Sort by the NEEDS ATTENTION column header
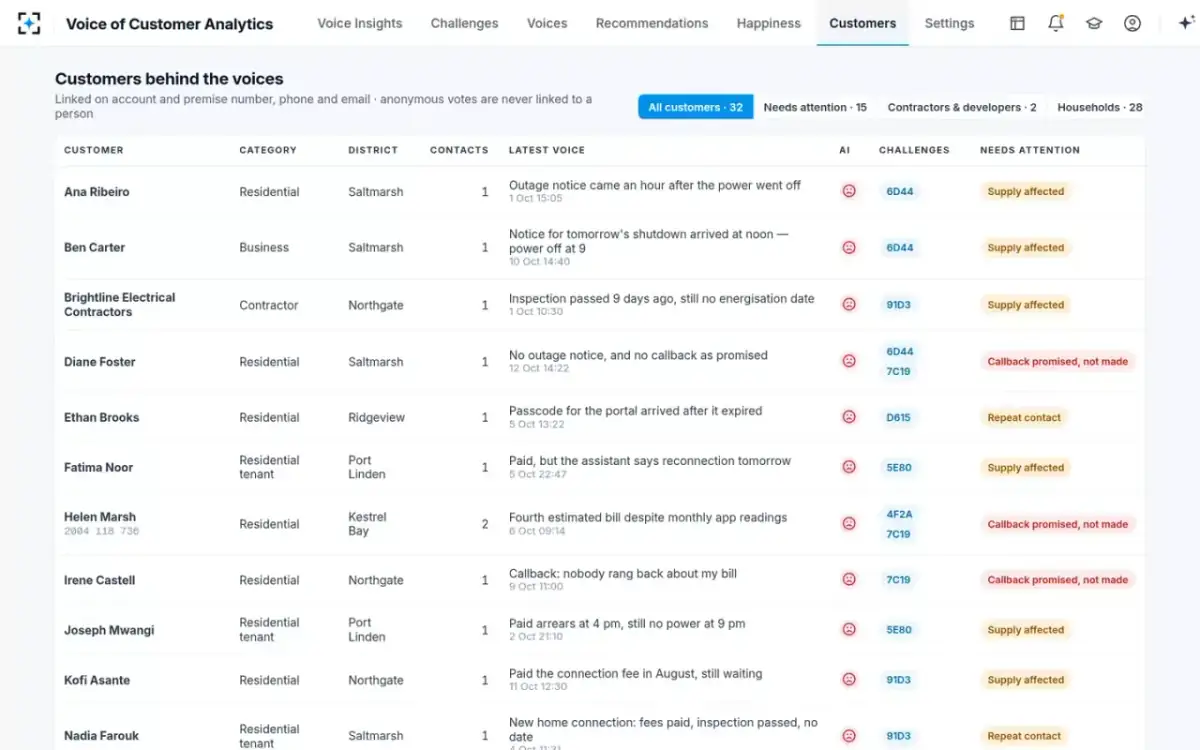 pos(1030,150)
